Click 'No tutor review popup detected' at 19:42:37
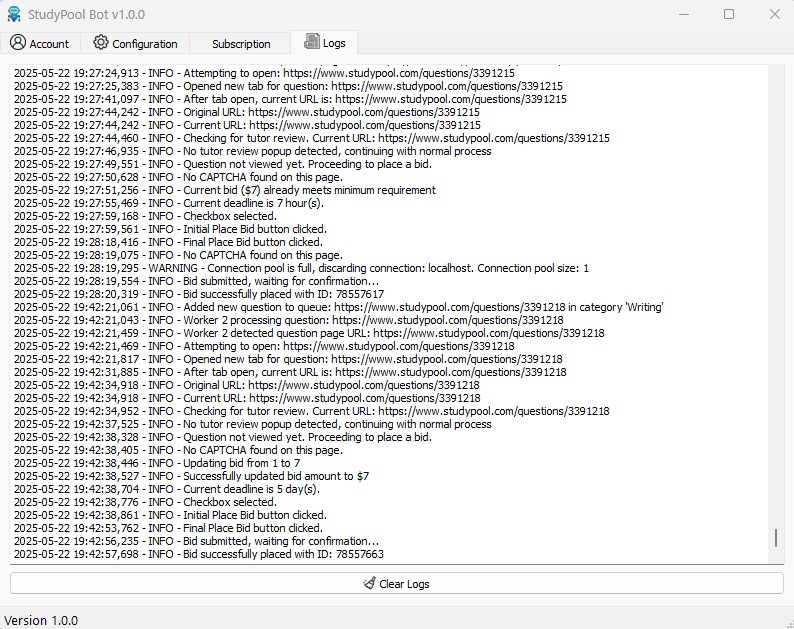 pos(253,424)
